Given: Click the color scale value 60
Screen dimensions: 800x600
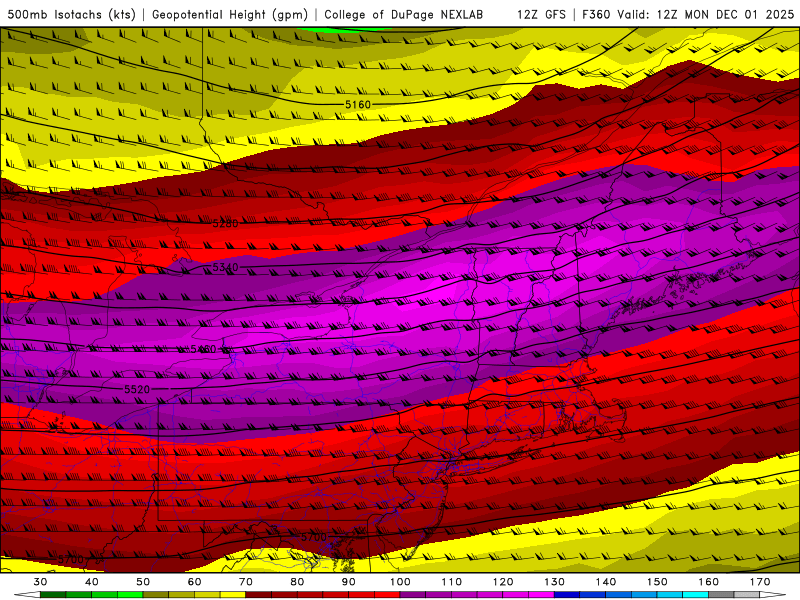Looking at the screenshot, I should (x=194, y=582).
